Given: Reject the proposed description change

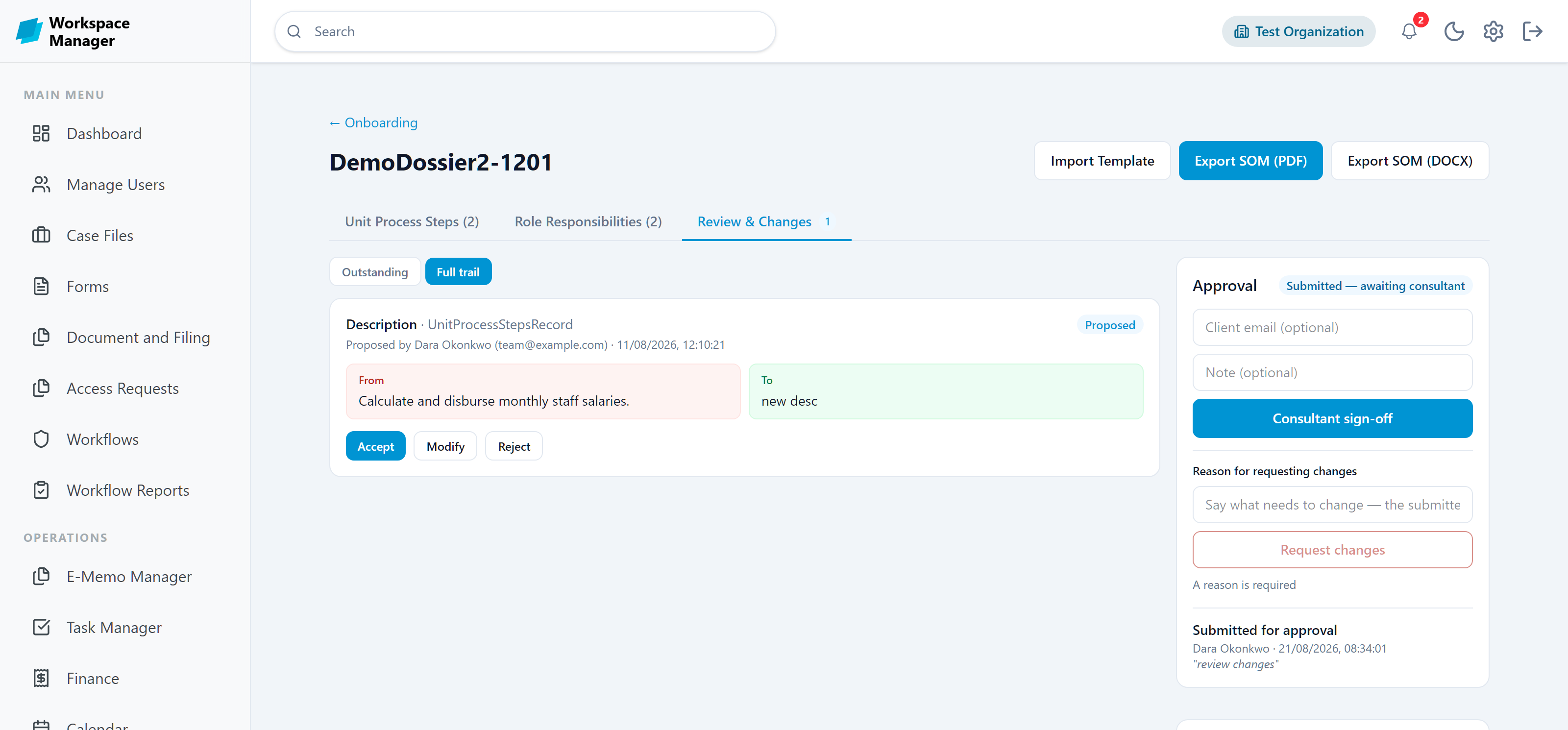Looking at the screenshot, I should click(x=514, y=446).
